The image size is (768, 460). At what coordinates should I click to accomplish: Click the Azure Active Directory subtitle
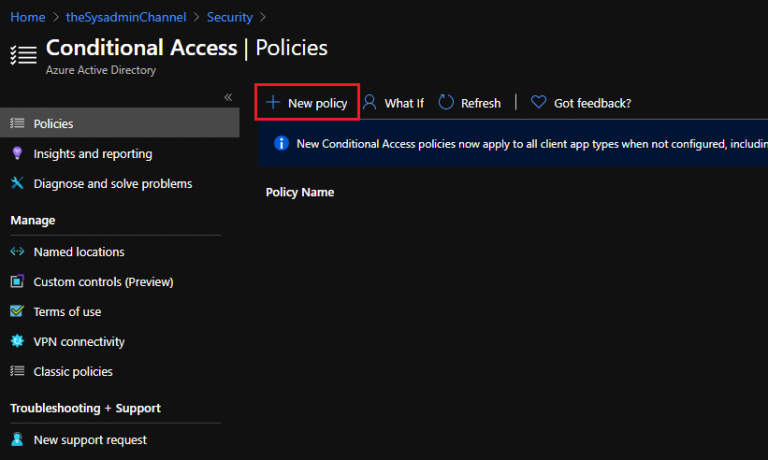101,70
